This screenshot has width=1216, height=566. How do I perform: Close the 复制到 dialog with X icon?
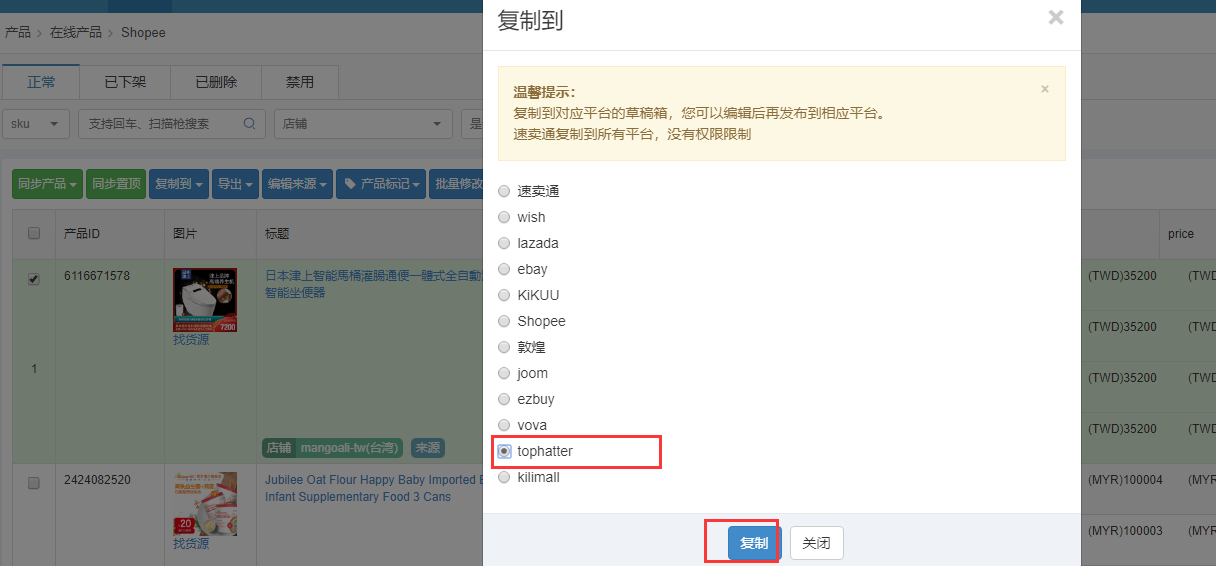[x=1056, y=17]
